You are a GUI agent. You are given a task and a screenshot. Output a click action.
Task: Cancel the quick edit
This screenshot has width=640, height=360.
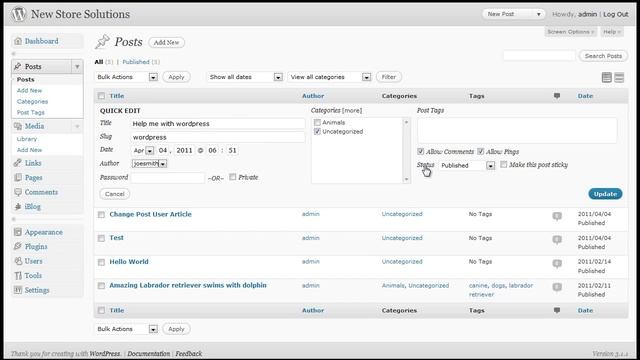(115, 194)
